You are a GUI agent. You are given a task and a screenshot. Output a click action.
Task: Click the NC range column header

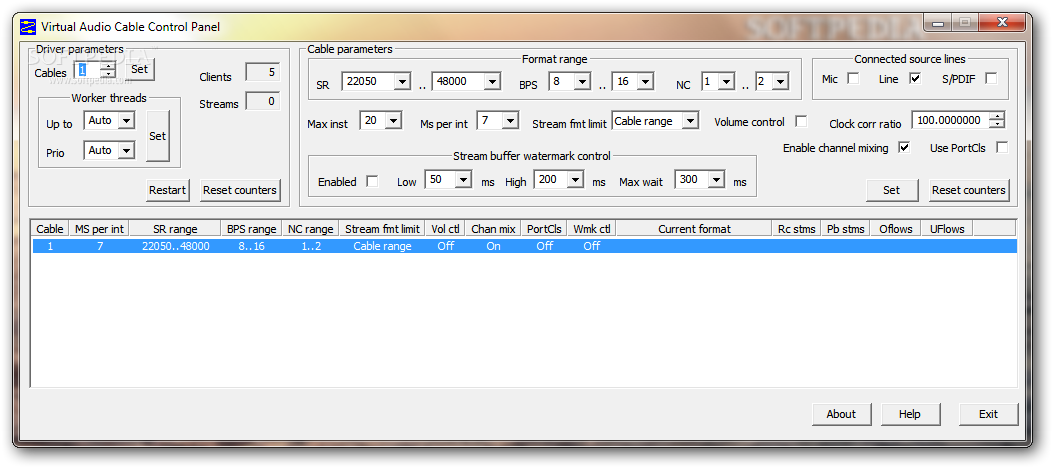[x=311, y=229]
